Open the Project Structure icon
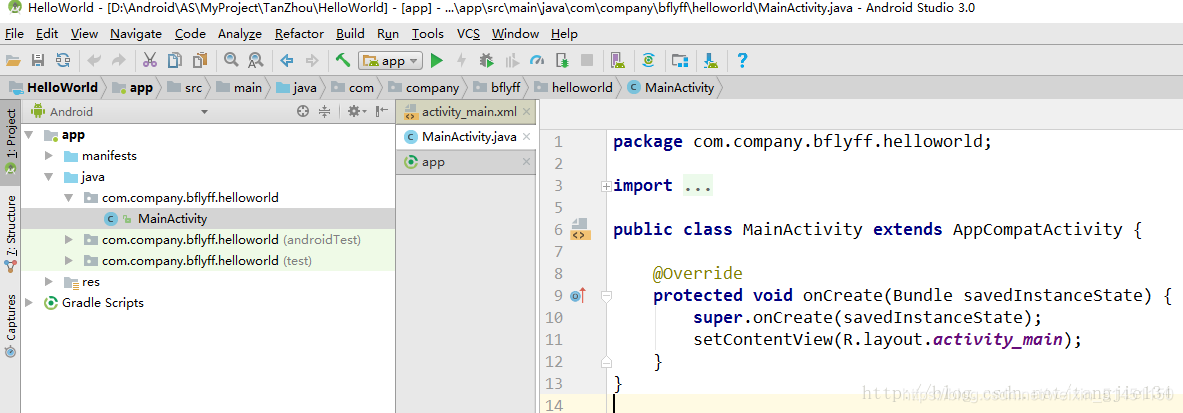 click(681, 60)
